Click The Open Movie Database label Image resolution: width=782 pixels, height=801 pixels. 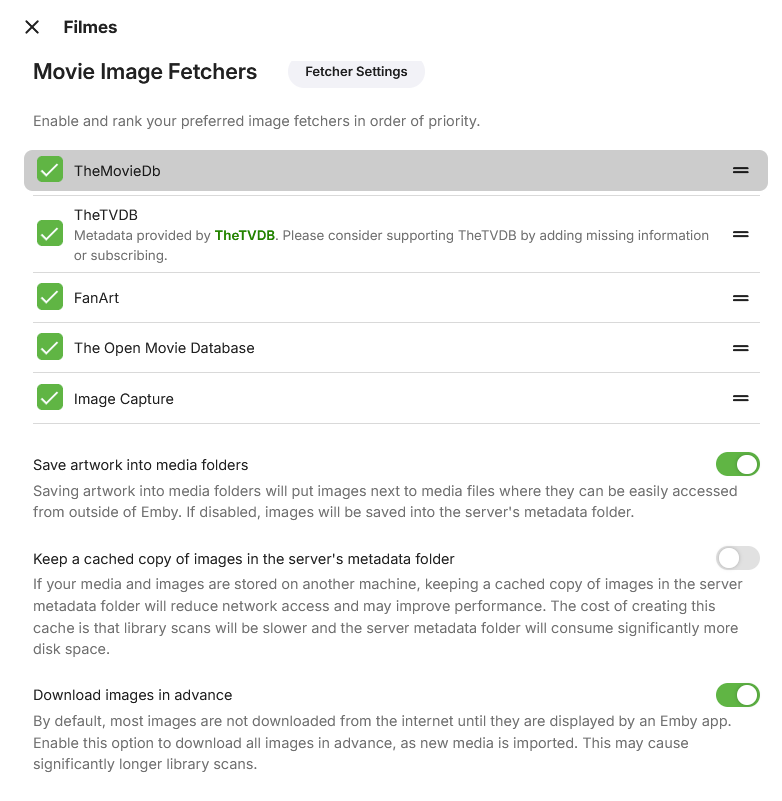click(164, 348)
